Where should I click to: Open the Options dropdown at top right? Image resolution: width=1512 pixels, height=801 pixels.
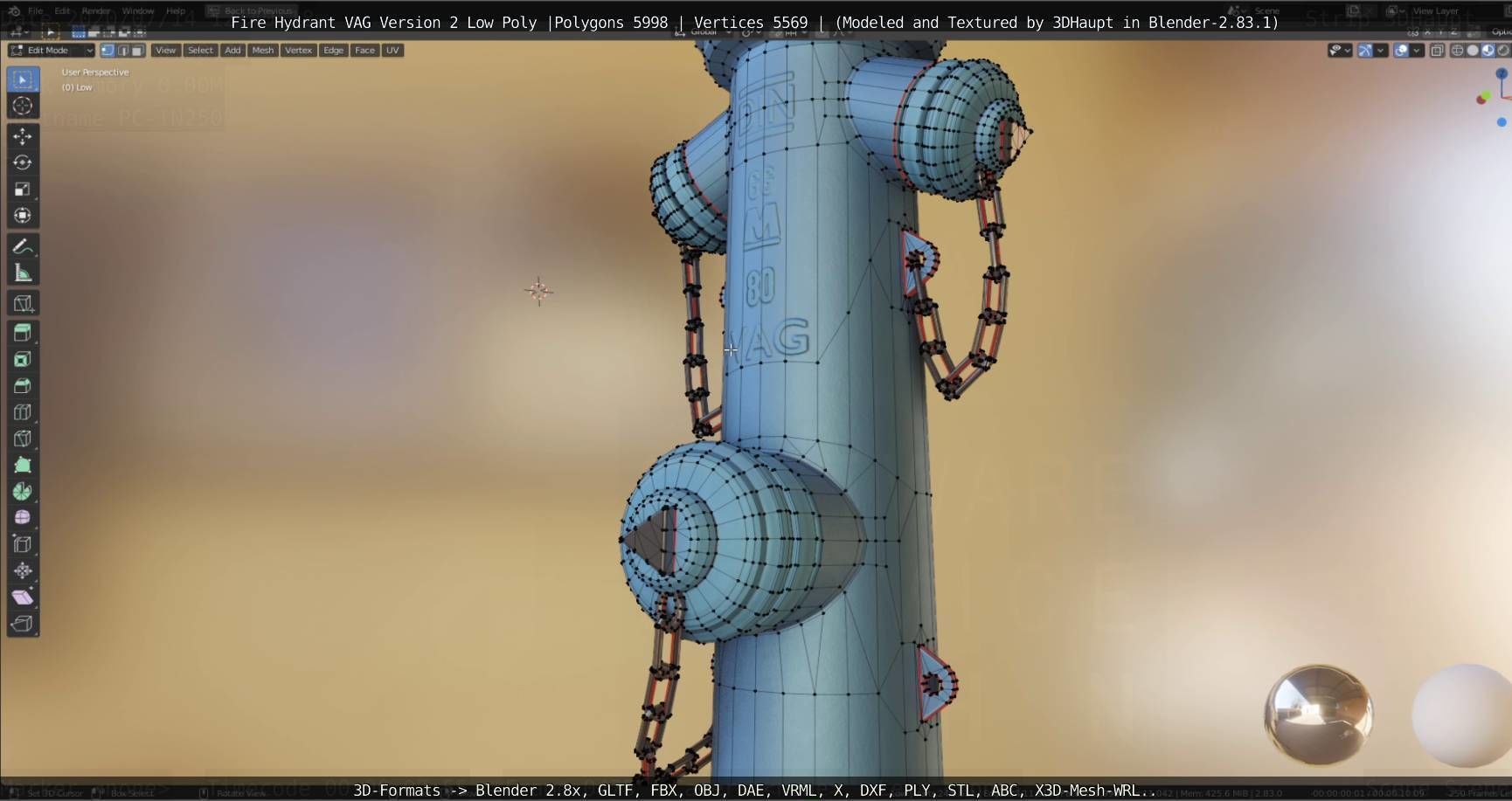click(x=1500, y=32)
